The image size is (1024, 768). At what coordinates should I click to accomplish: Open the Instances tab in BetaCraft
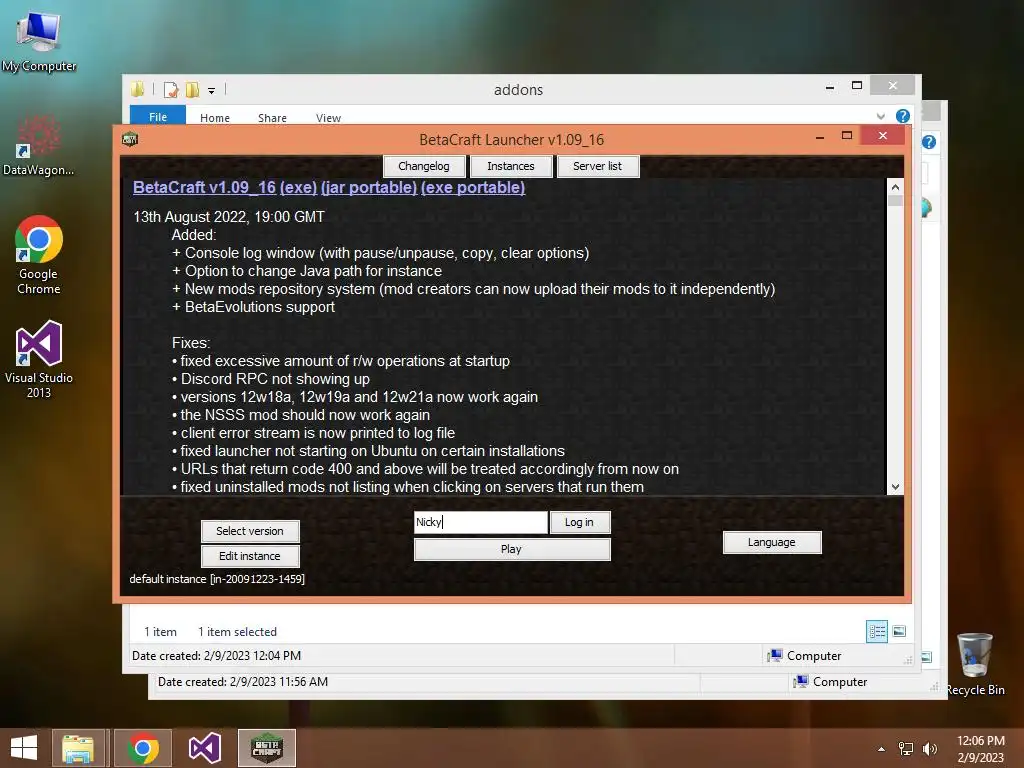pyautogui.click(x=511, y=166)
